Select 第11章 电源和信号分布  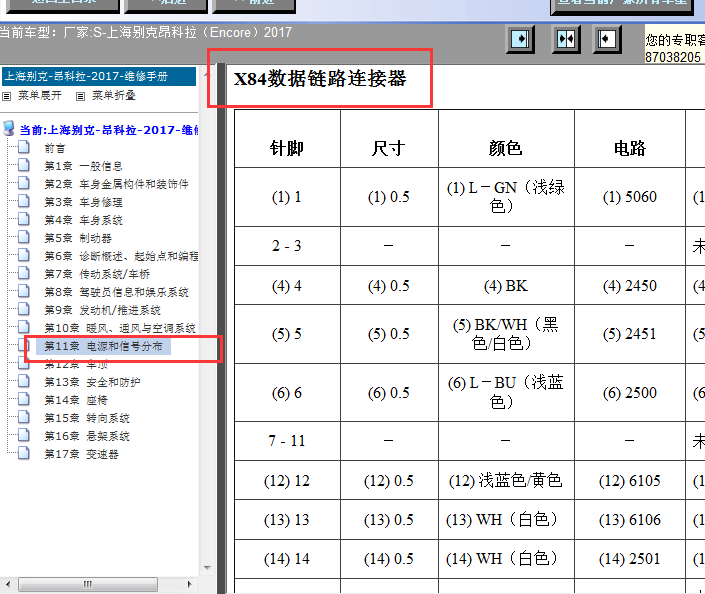click(x=103, y=346)
